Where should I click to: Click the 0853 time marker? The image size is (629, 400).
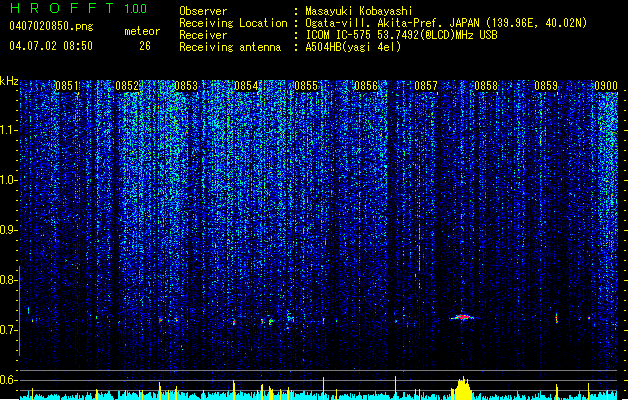186,86
